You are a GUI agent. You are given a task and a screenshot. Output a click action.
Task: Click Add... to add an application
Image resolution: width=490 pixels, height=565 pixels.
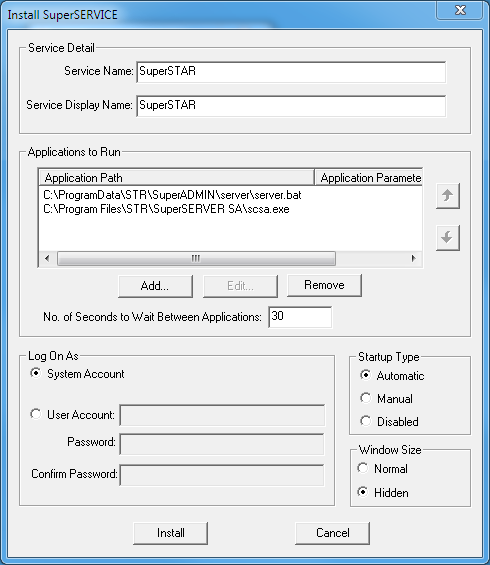pyautogui.click(x=155, y=286)
